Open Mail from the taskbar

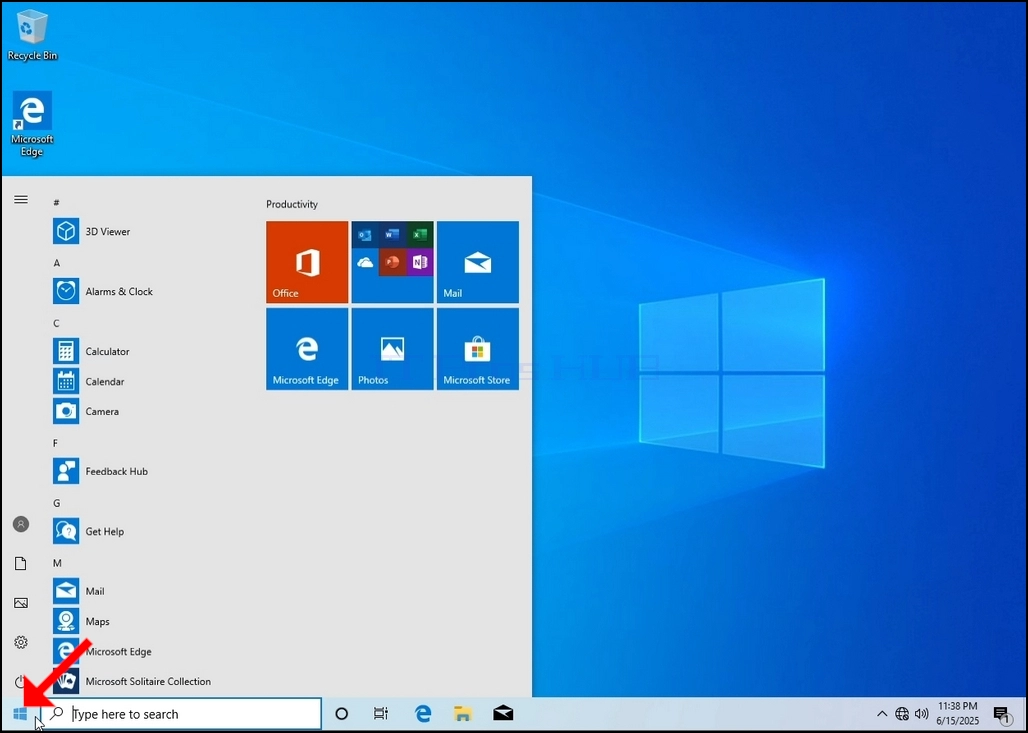(503, 713)
